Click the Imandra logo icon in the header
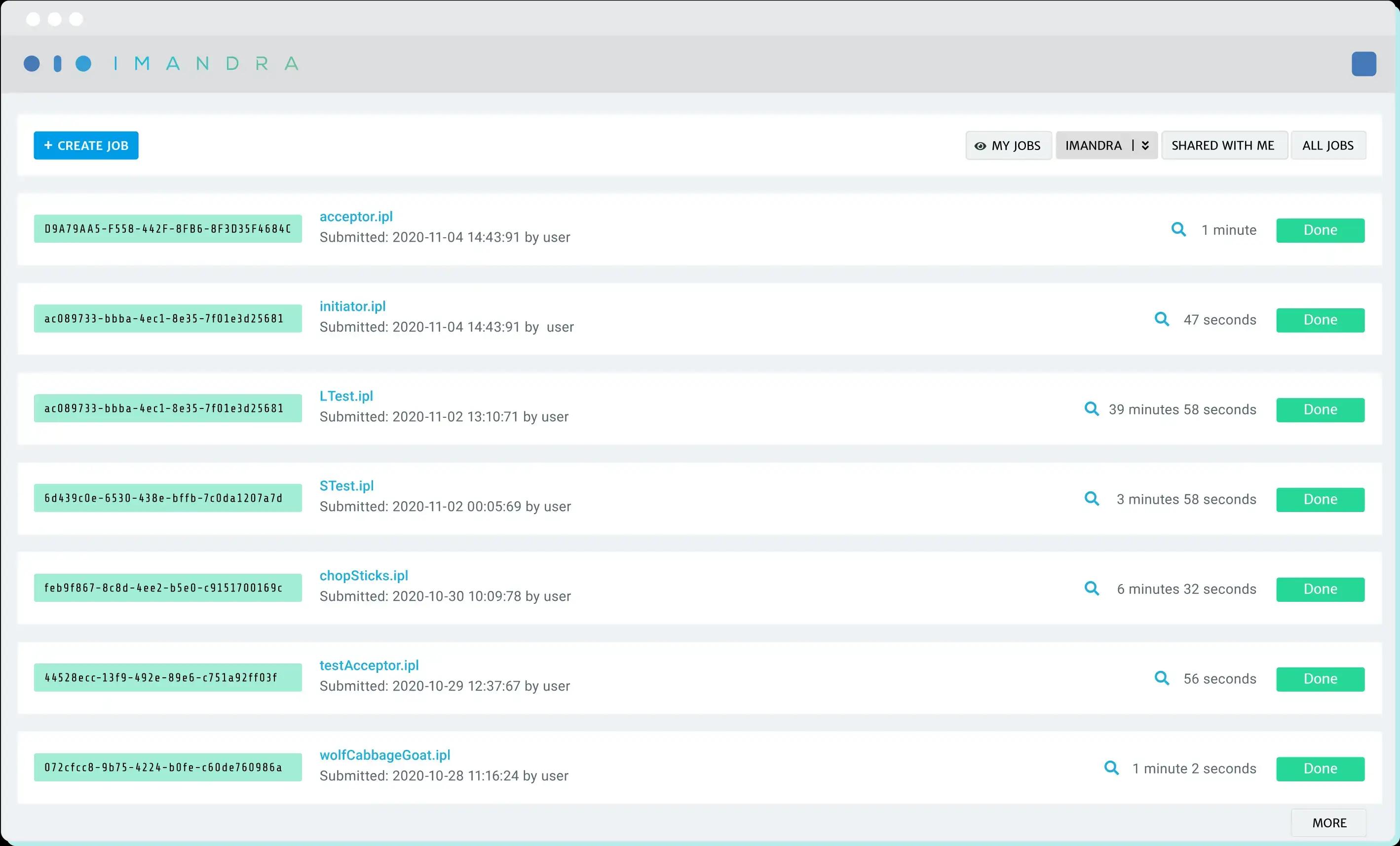The image size is (1400, 846). point(60,63)
